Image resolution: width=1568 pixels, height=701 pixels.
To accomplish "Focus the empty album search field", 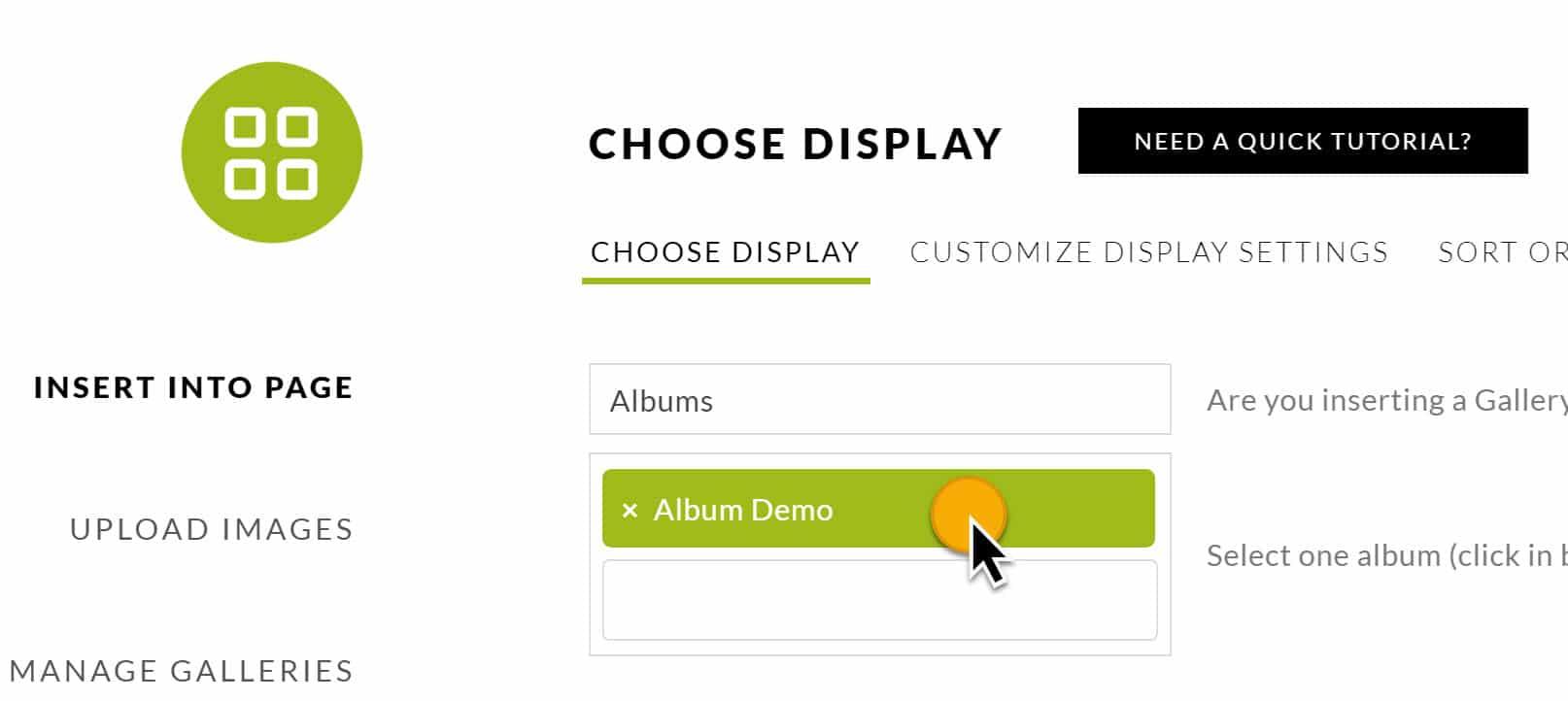I will click(x=880, y=600).
